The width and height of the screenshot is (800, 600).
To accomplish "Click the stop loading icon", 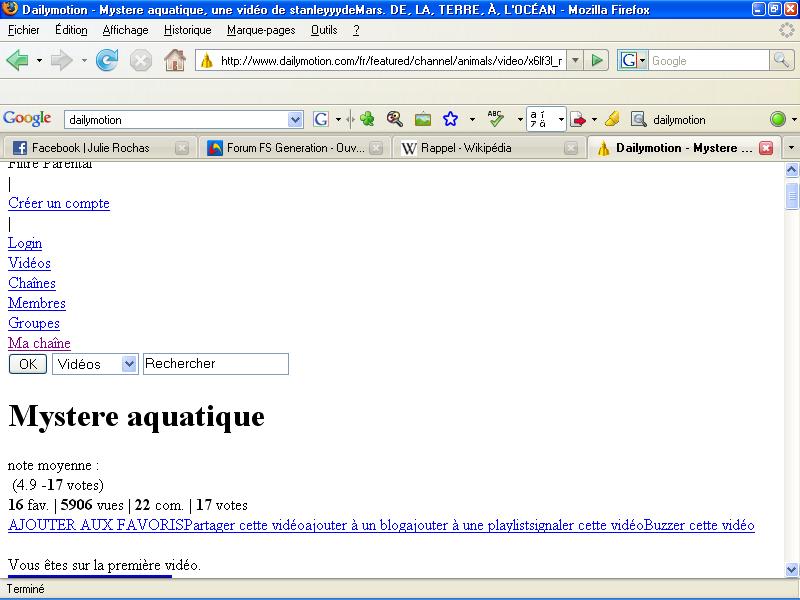I will [140, 61].
